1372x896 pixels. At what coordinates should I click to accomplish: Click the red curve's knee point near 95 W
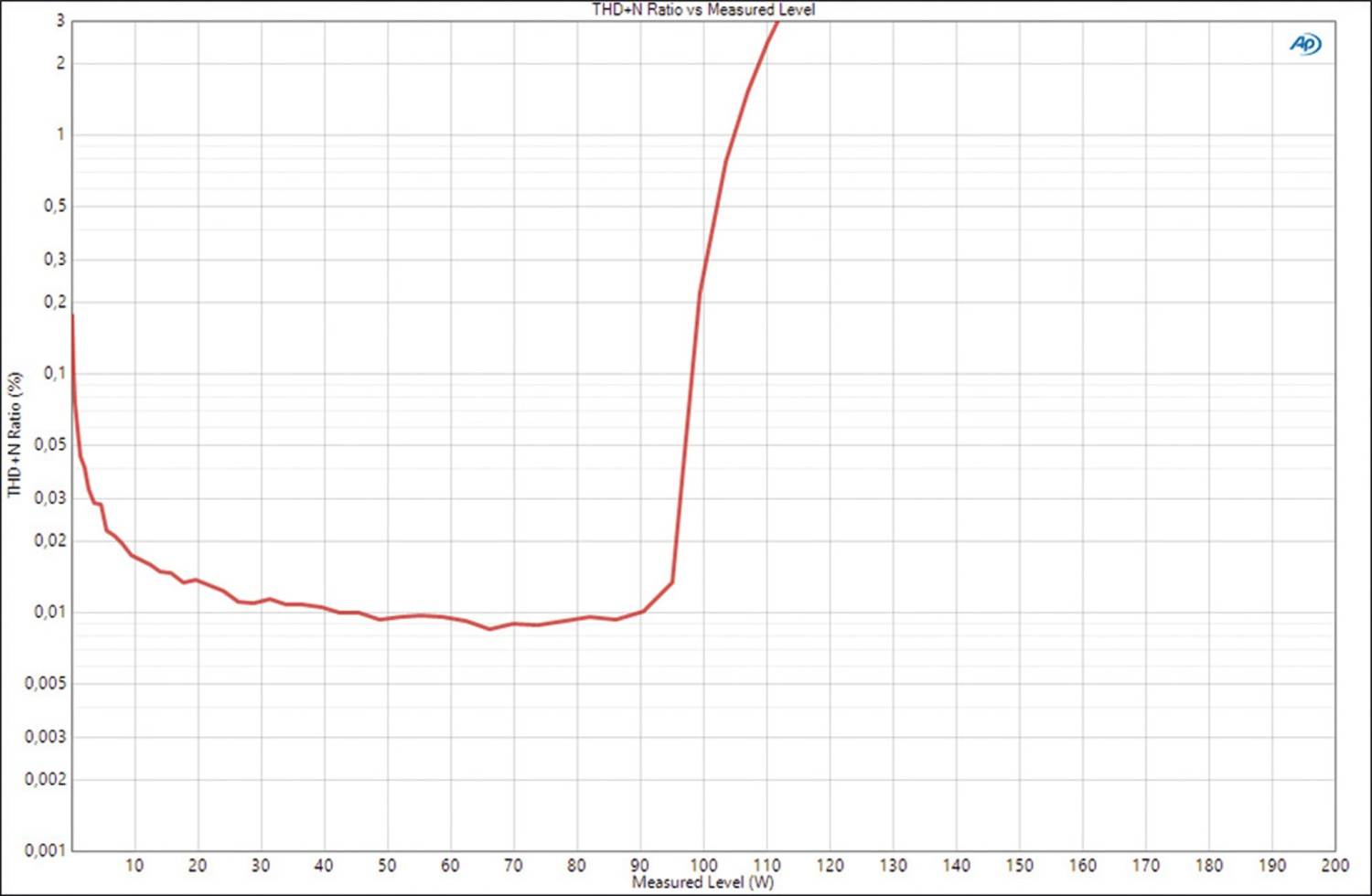pos(672,582)
